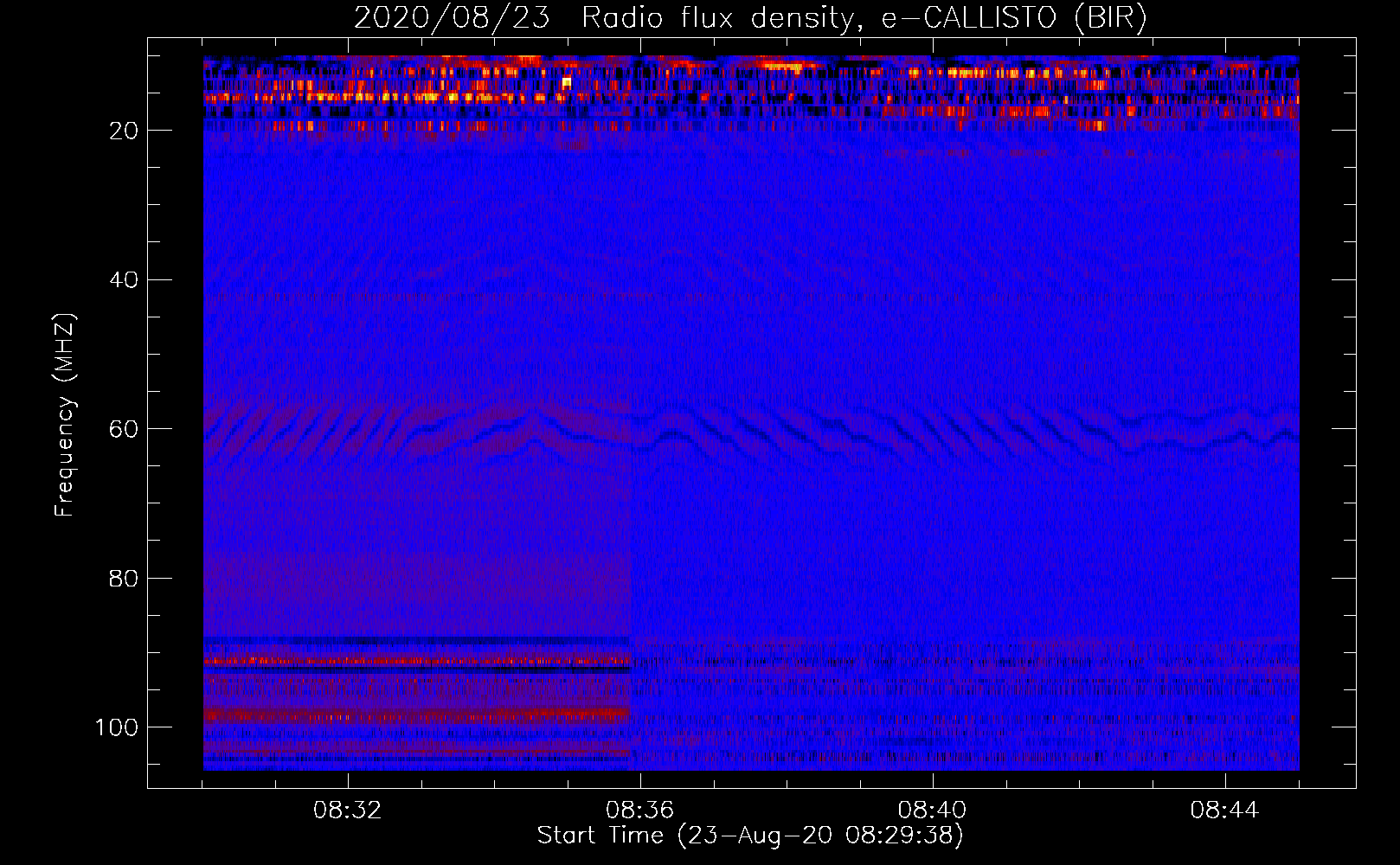
Task: Click the '80' frequency axis label
Action: tap(125, 578)
